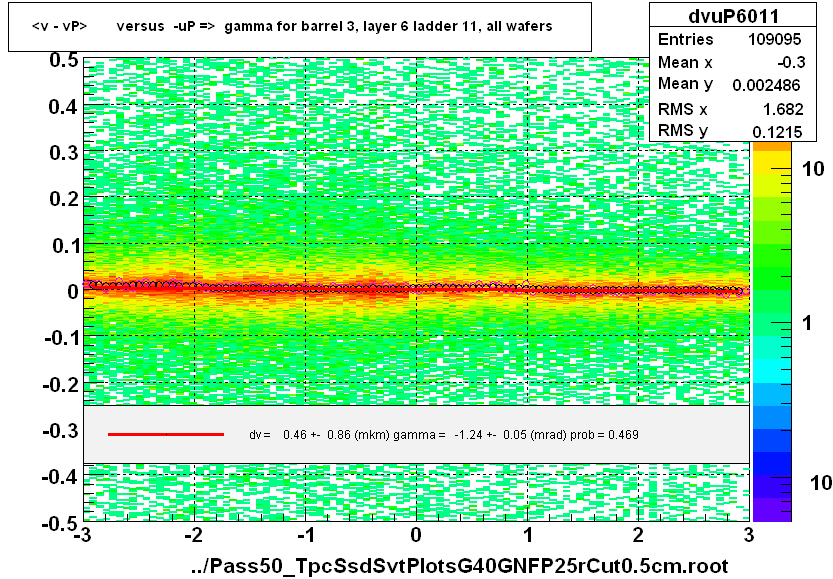Click the Mean y value 0.002486
833x579 pixels.
click(x=766, y=85)
